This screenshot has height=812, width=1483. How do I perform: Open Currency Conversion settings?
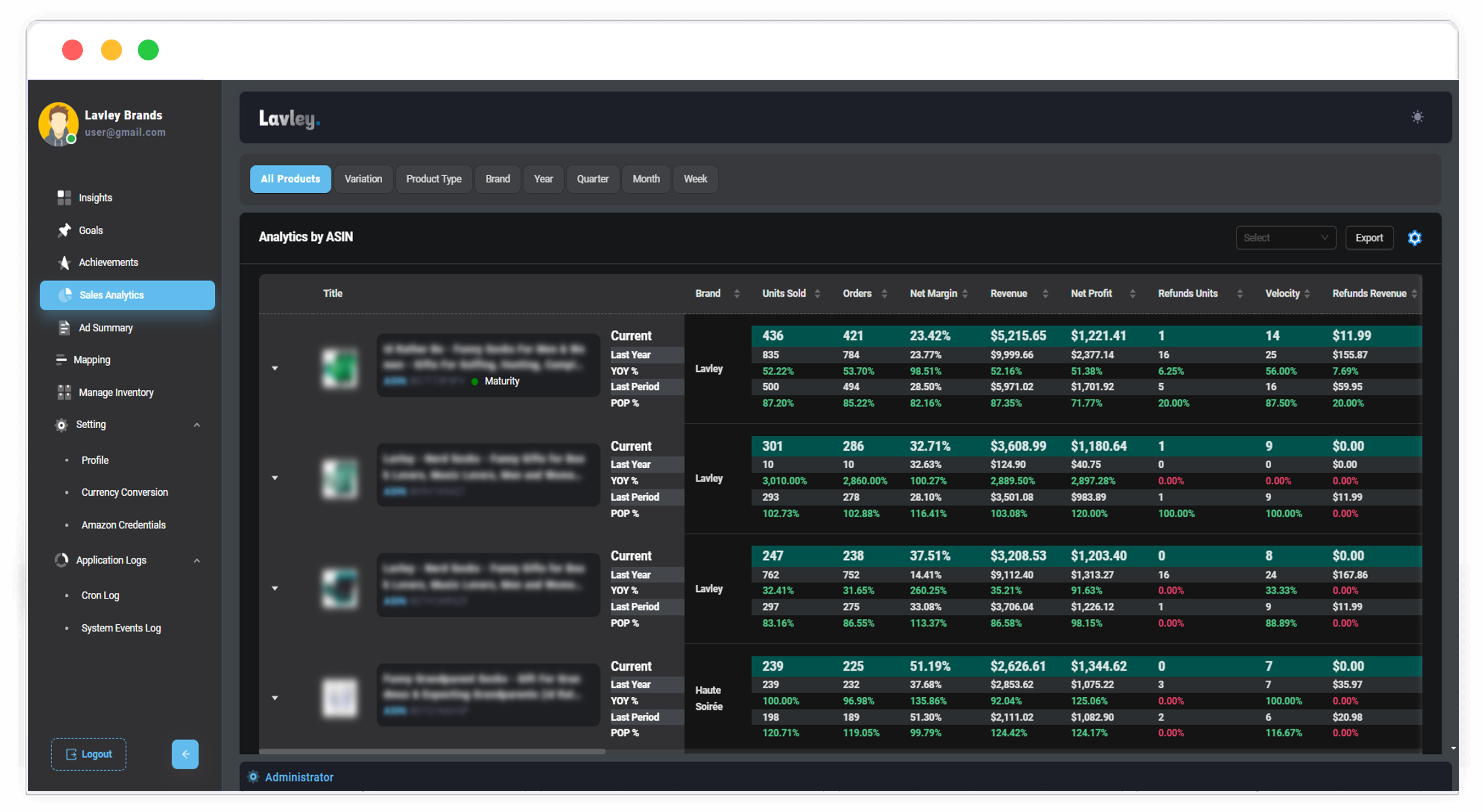(x=124, y=492)
